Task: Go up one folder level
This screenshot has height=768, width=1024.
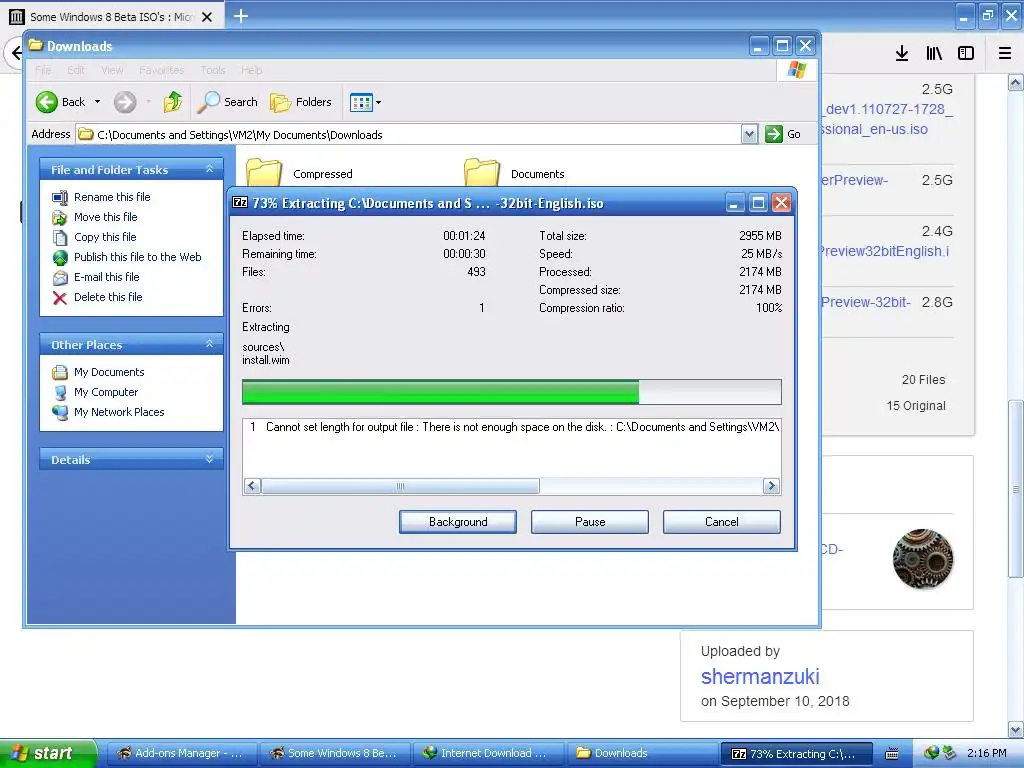Action: coord(173,102)
